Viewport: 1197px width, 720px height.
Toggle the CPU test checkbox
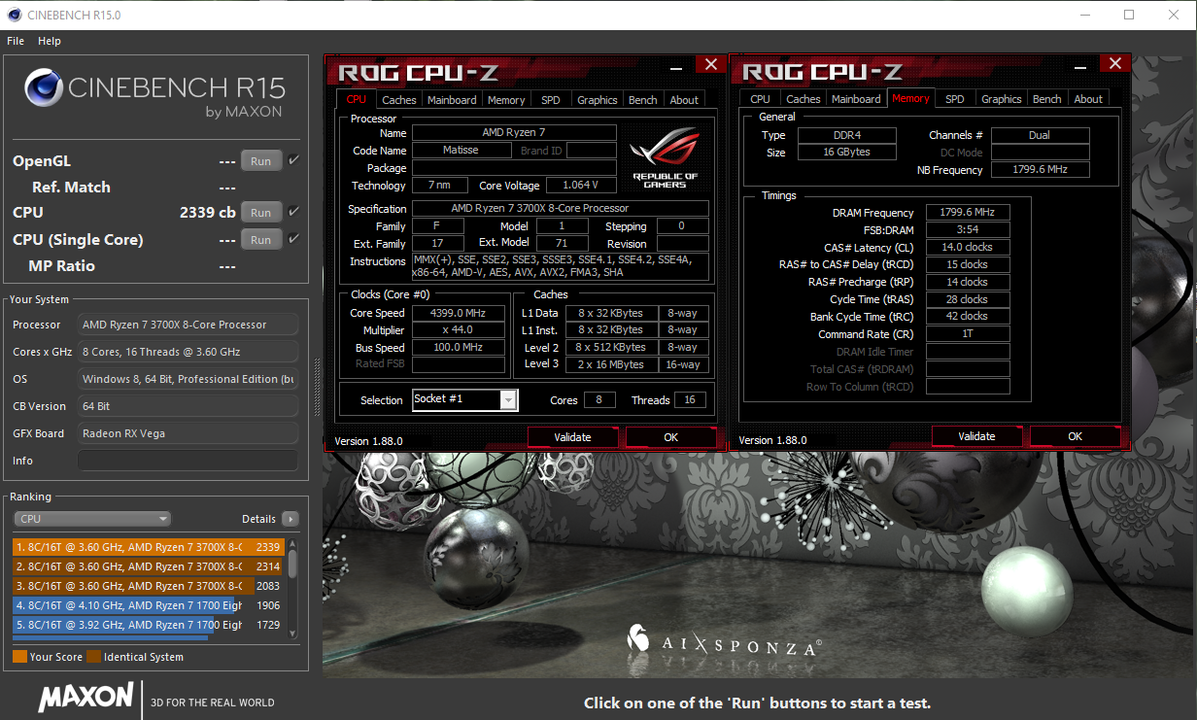pos(294,211)
